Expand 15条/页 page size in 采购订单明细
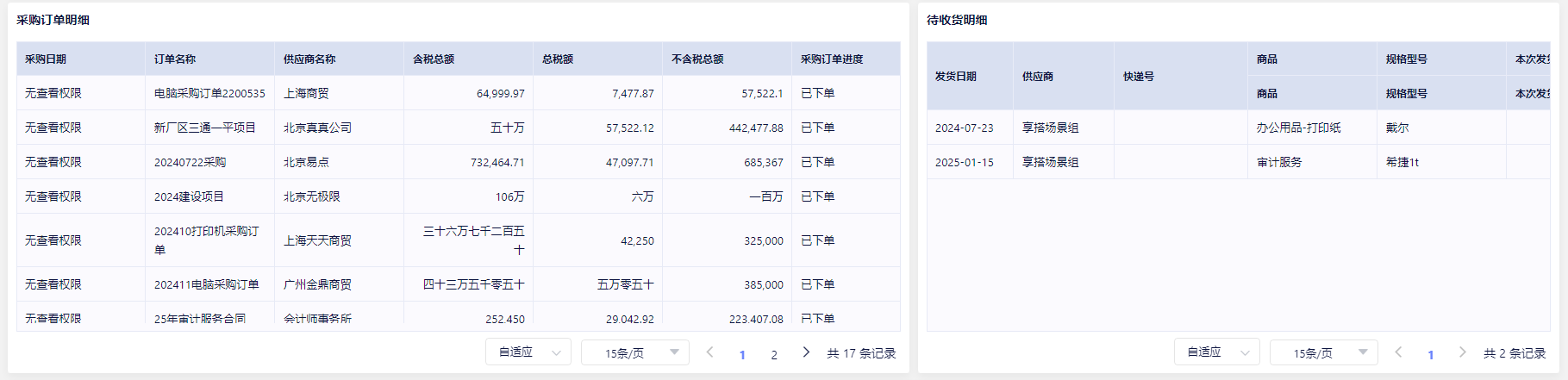This screenshot has height=380, width=1568. (634, 352)
